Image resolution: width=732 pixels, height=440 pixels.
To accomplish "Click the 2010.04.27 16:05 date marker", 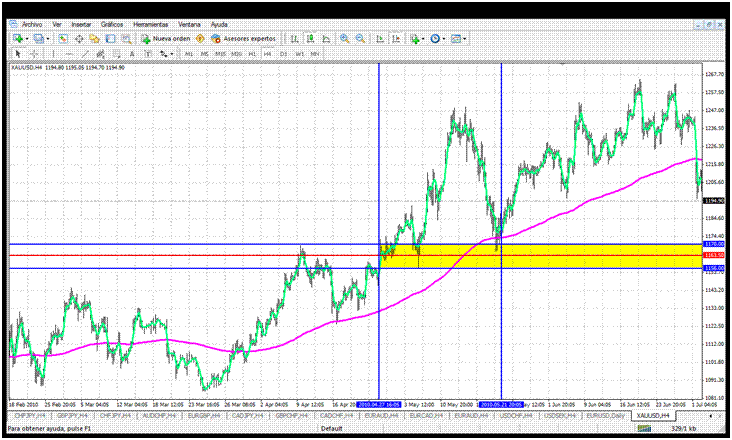I will click(x=379, y=404).
